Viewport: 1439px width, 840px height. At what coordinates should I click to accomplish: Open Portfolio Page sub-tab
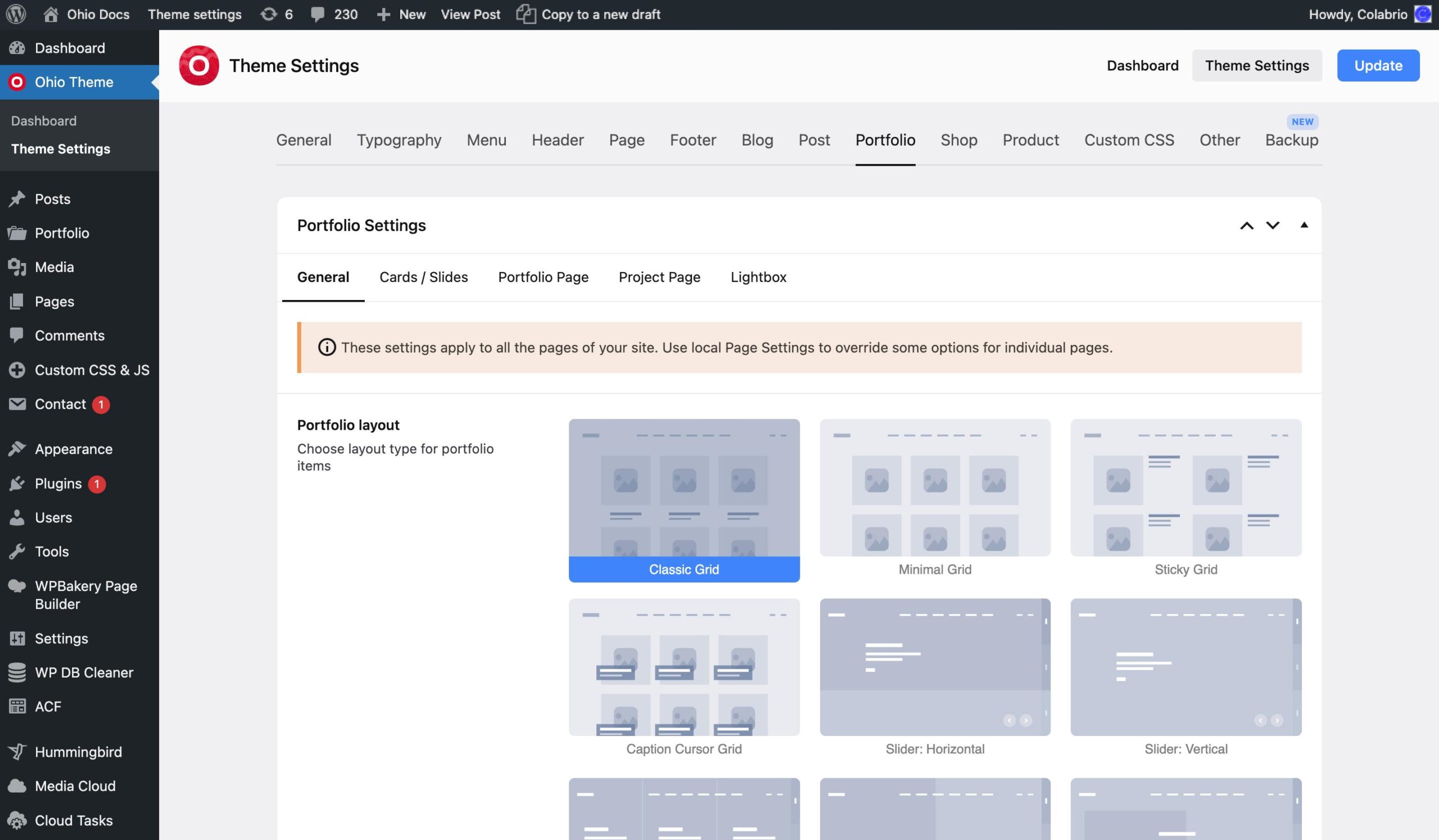pos(543,278)
